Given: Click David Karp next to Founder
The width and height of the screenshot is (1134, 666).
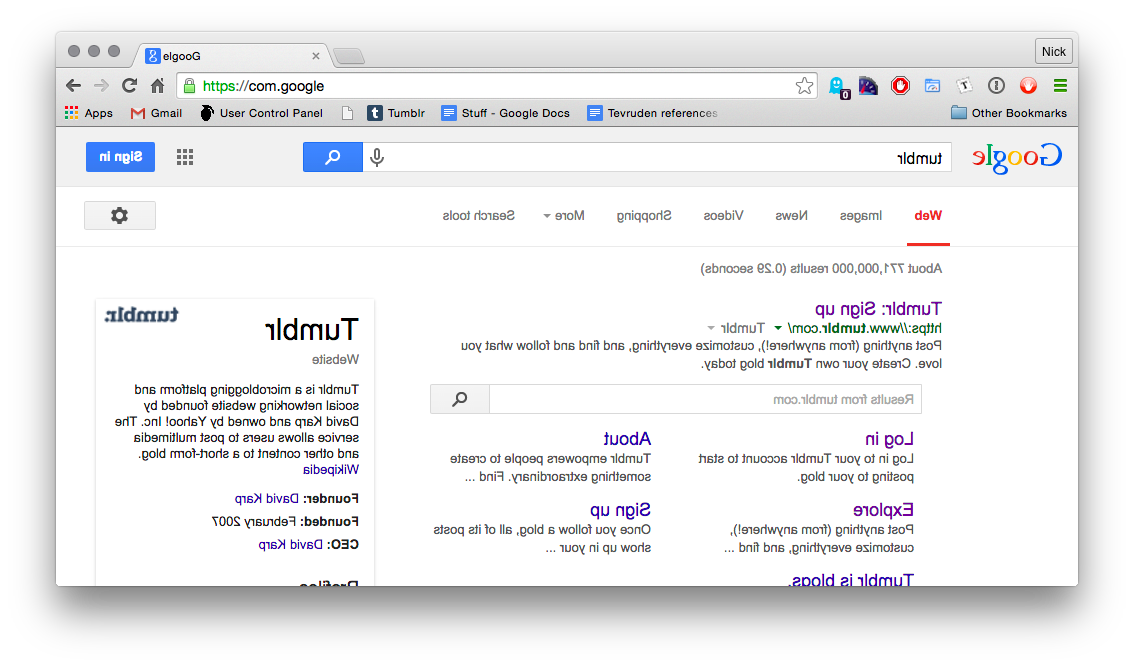Looking at the screenshot, I should [x=267, y=498].
